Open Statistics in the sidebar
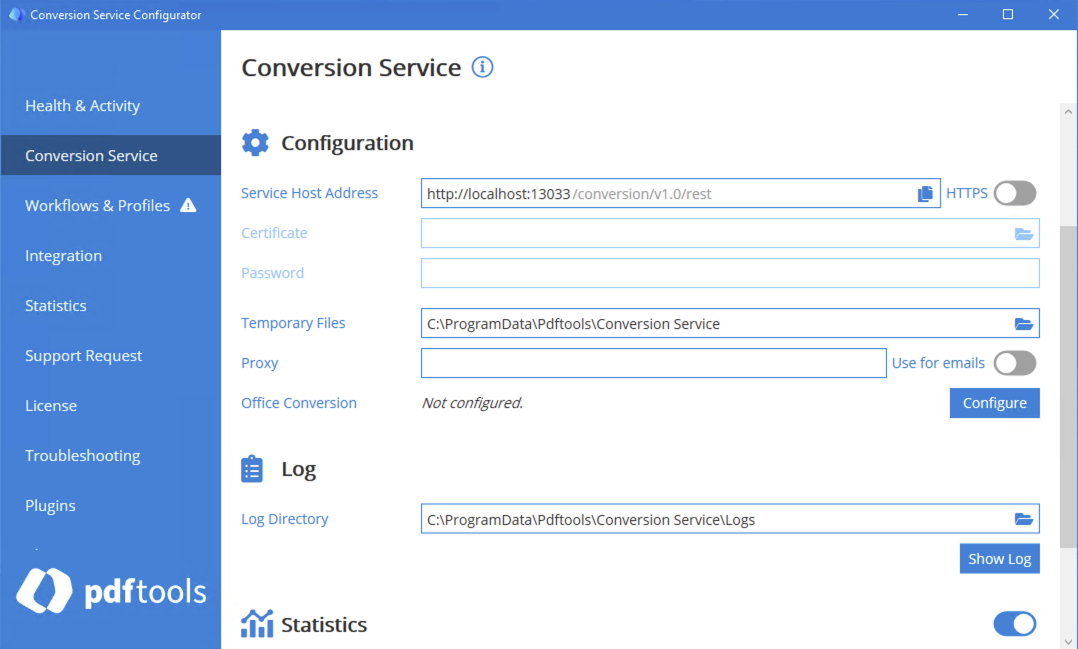 tap(111, 306)
